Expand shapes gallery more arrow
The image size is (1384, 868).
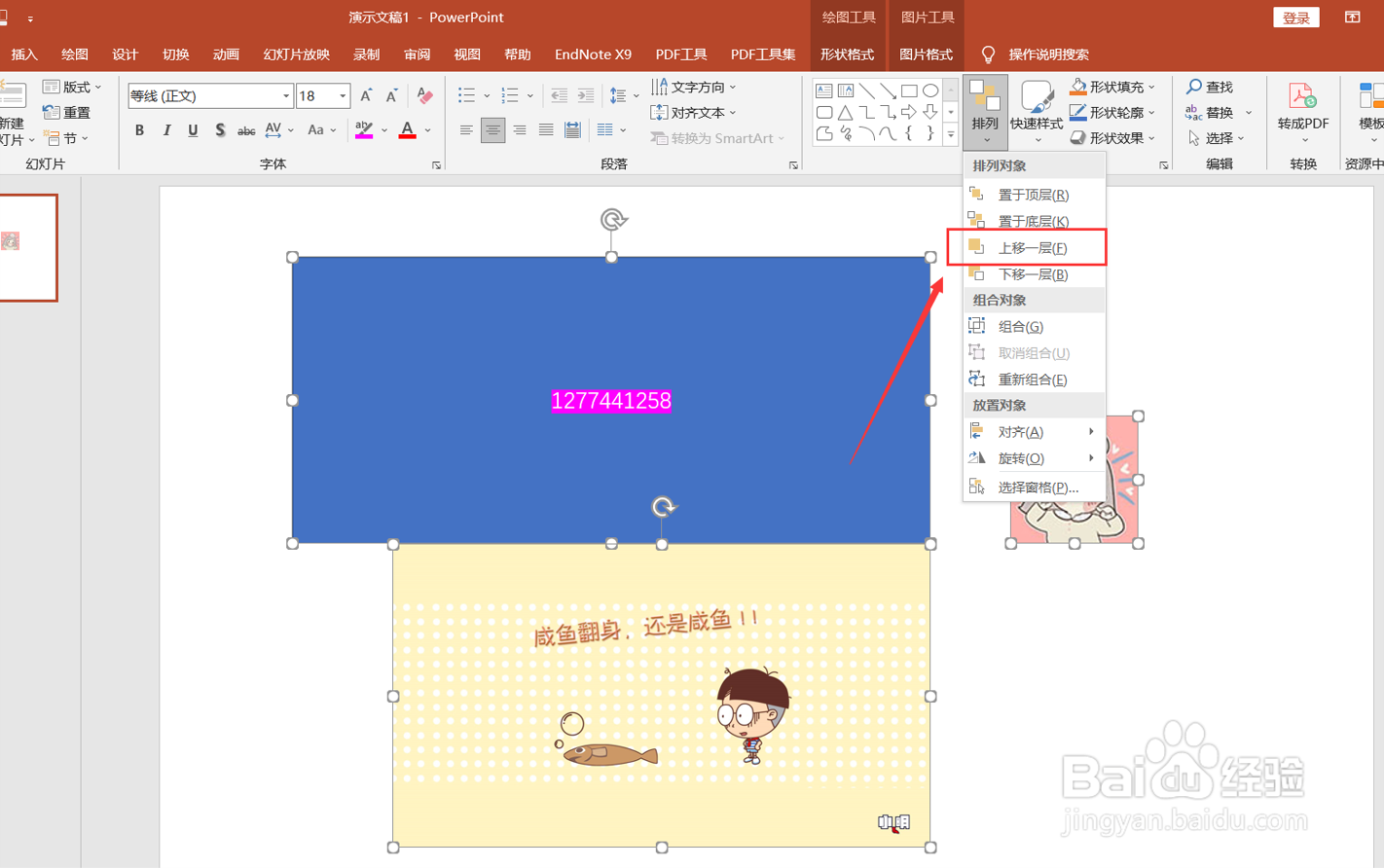[951, 134]
